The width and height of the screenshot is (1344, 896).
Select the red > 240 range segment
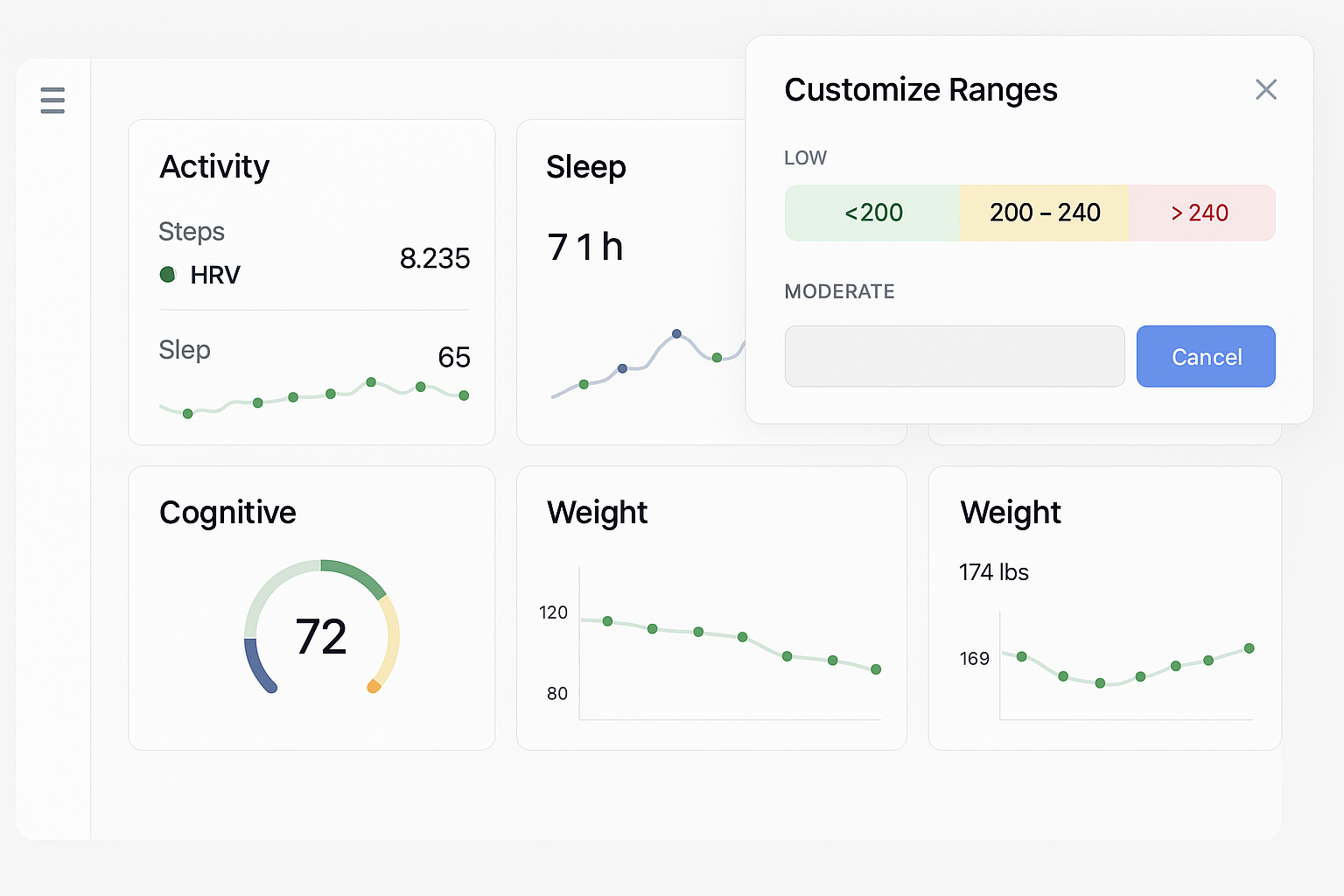coord(1200,213)
